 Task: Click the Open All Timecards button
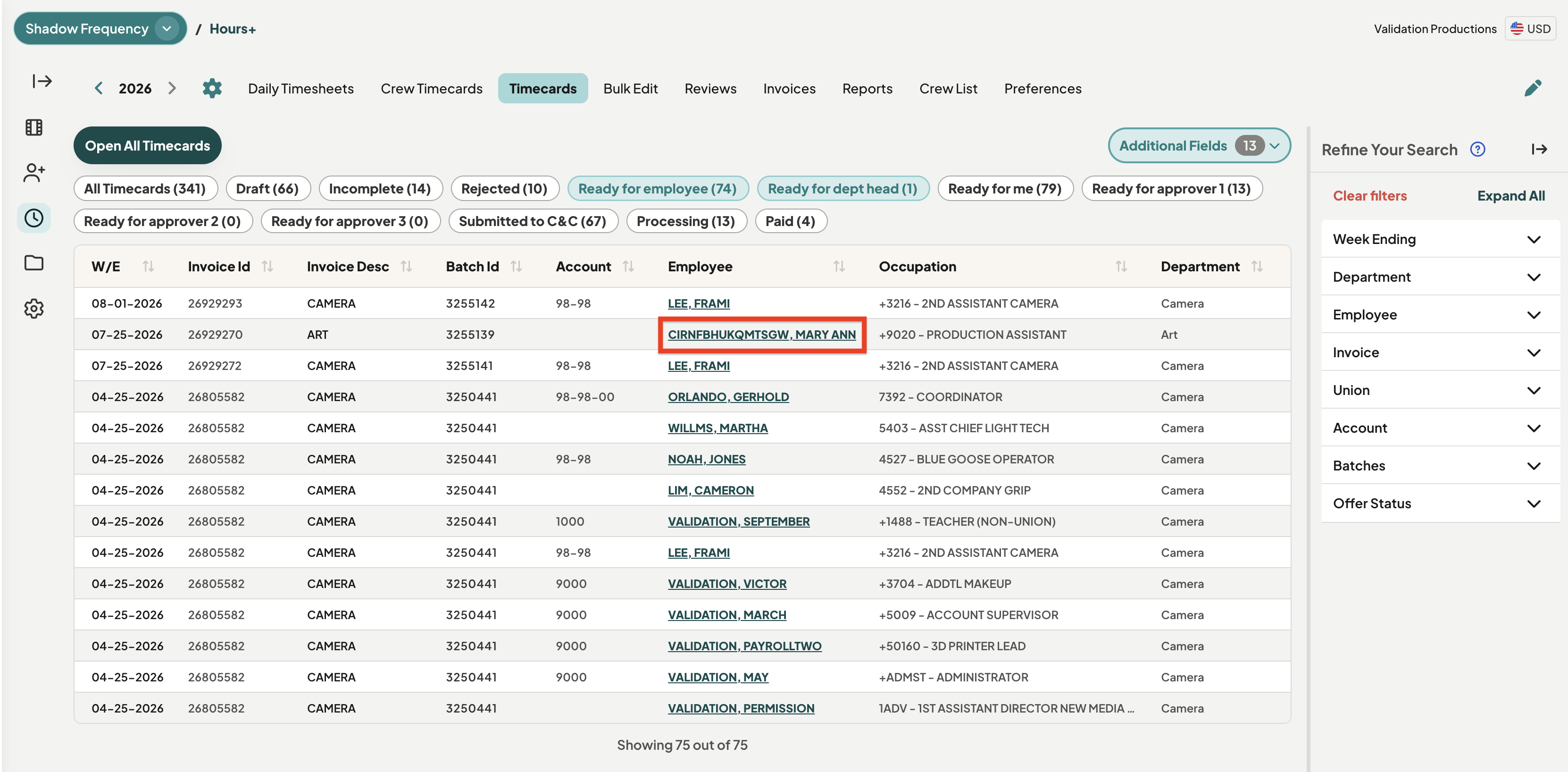[x=147, y=145]
